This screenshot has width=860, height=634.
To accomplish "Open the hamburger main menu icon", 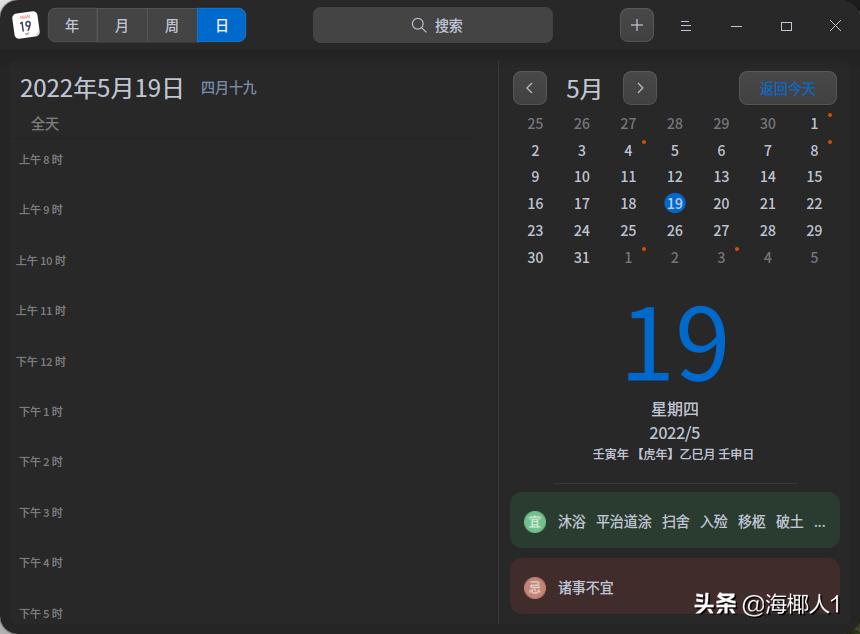I will [x=686, y=26].
